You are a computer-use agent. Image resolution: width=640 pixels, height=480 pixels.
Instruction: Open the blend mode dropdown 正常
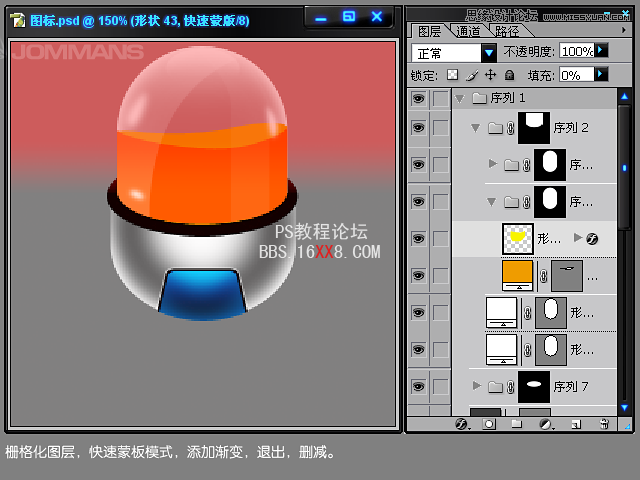point(488,52)
